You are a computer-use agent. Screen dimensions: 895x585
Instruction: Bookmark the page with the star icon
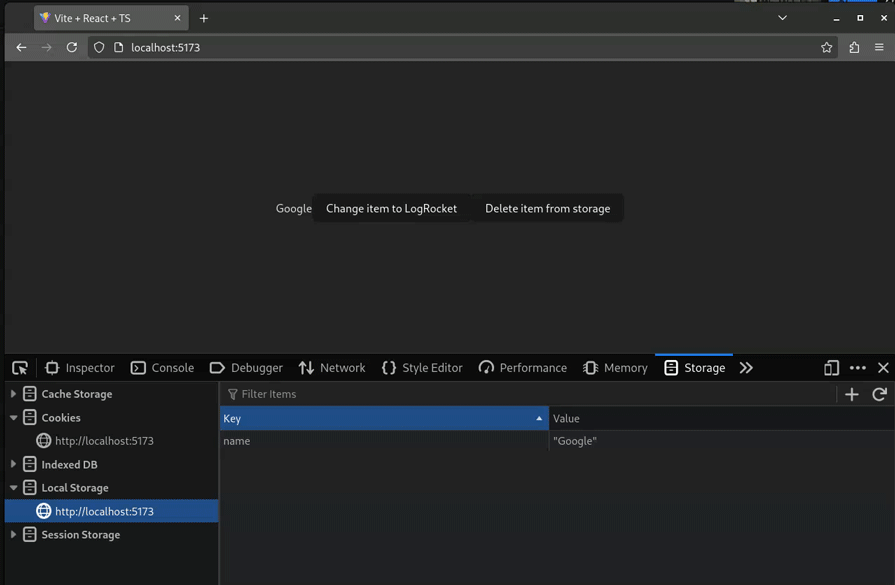pos(826,47)
